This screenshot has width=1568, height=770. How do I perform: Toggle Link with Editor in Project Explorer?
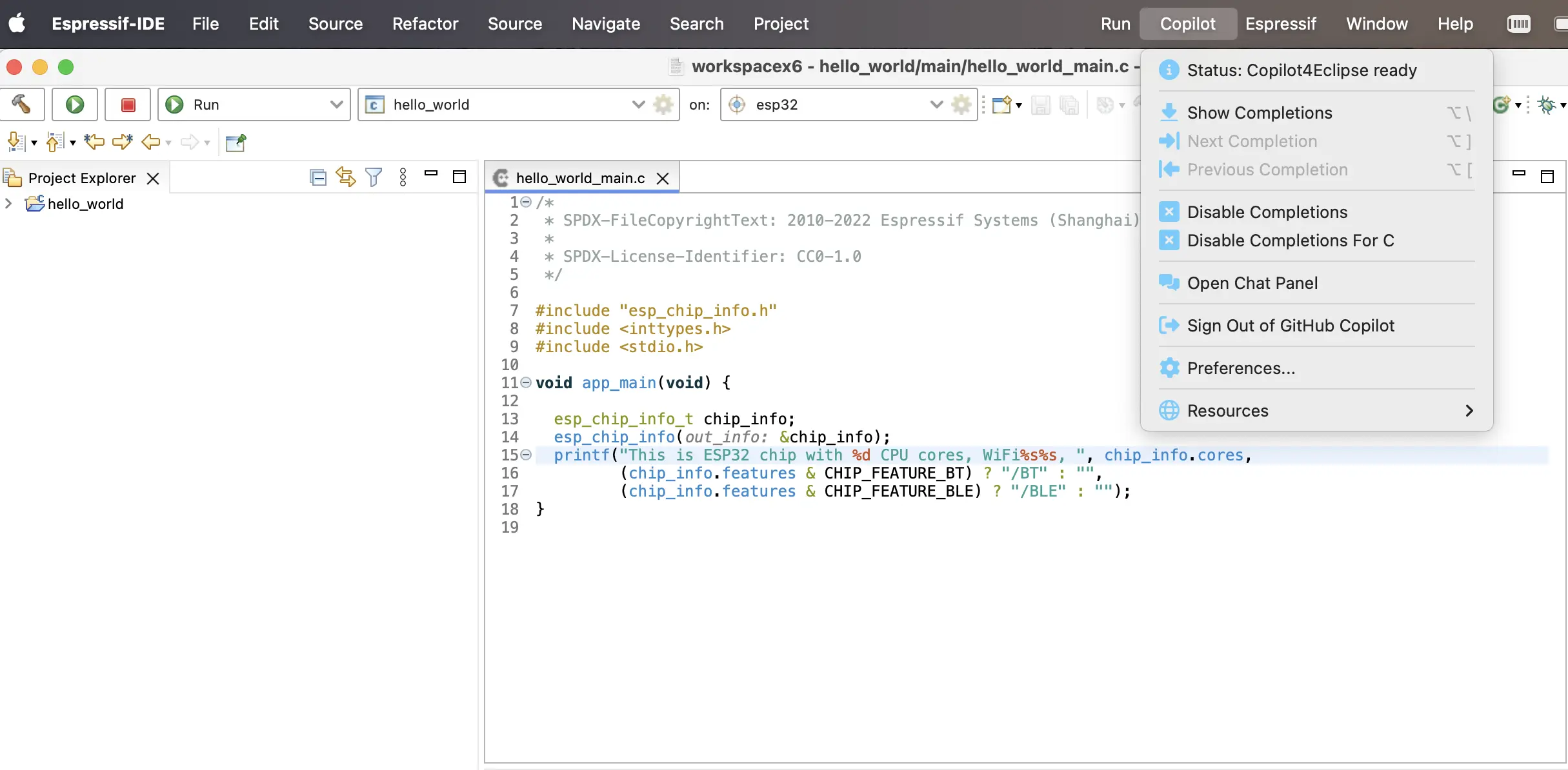pyautogui.click(x=346, y=177)
